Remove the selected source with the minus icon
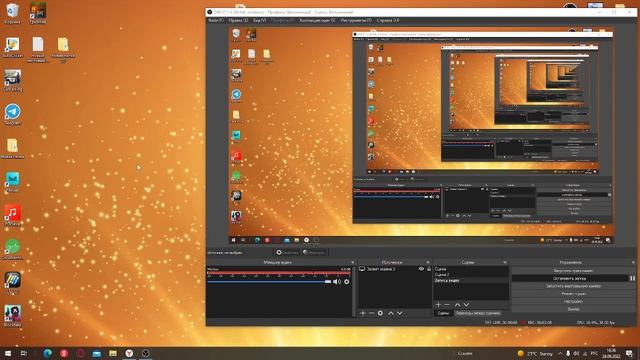This screenshot has height=360, width=640. coord(371,313)
